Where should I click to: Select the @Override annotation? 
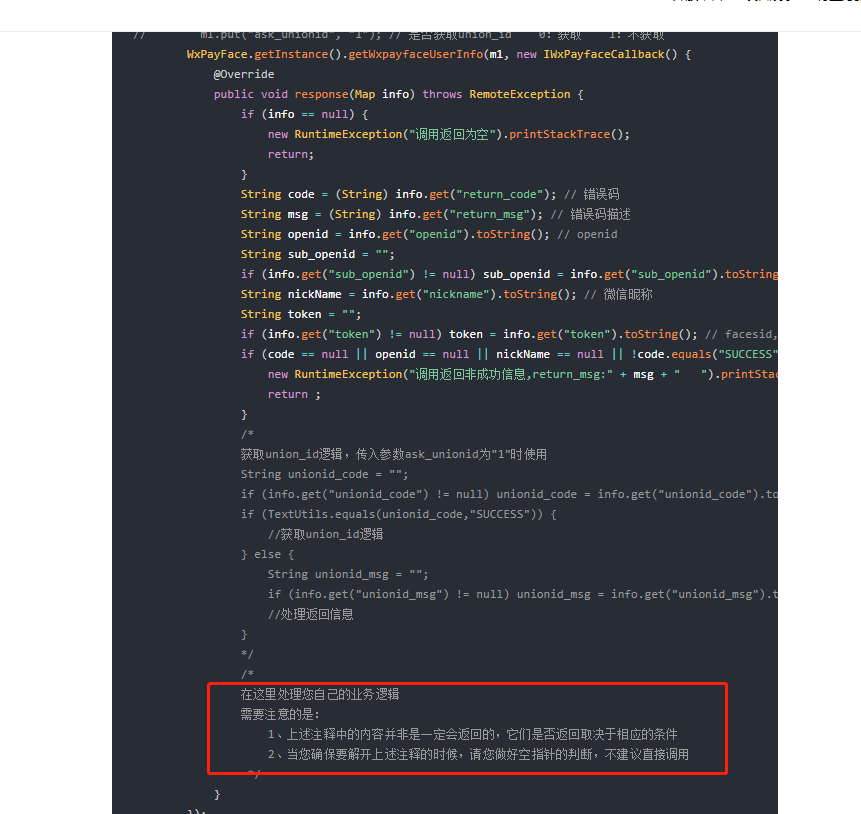pos(244,74)
